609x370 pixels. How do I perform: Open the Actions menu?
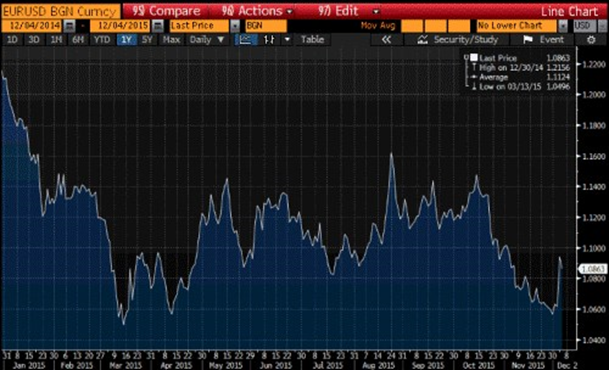click(257, 11)
